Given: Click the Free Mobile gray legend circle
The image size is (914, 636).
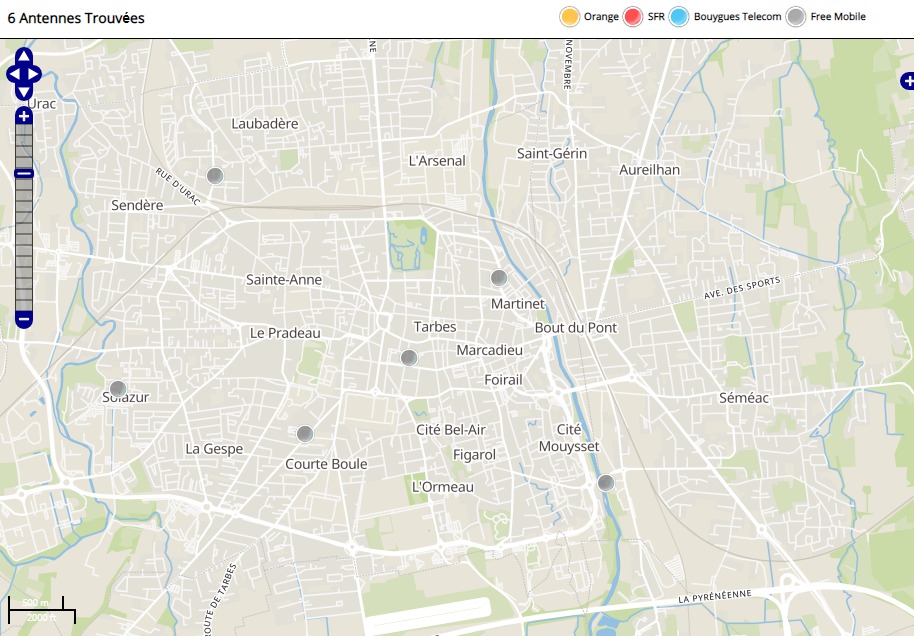Looking at the screenshot, I should point(796,17).
